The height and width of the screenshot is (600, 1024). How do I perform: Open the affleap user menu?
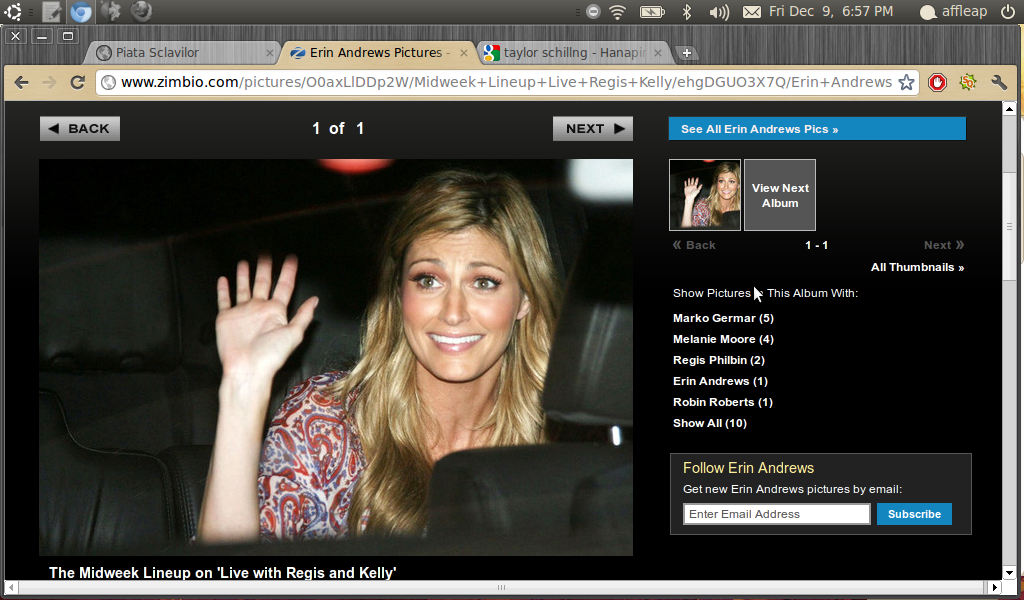click(953, 11)
